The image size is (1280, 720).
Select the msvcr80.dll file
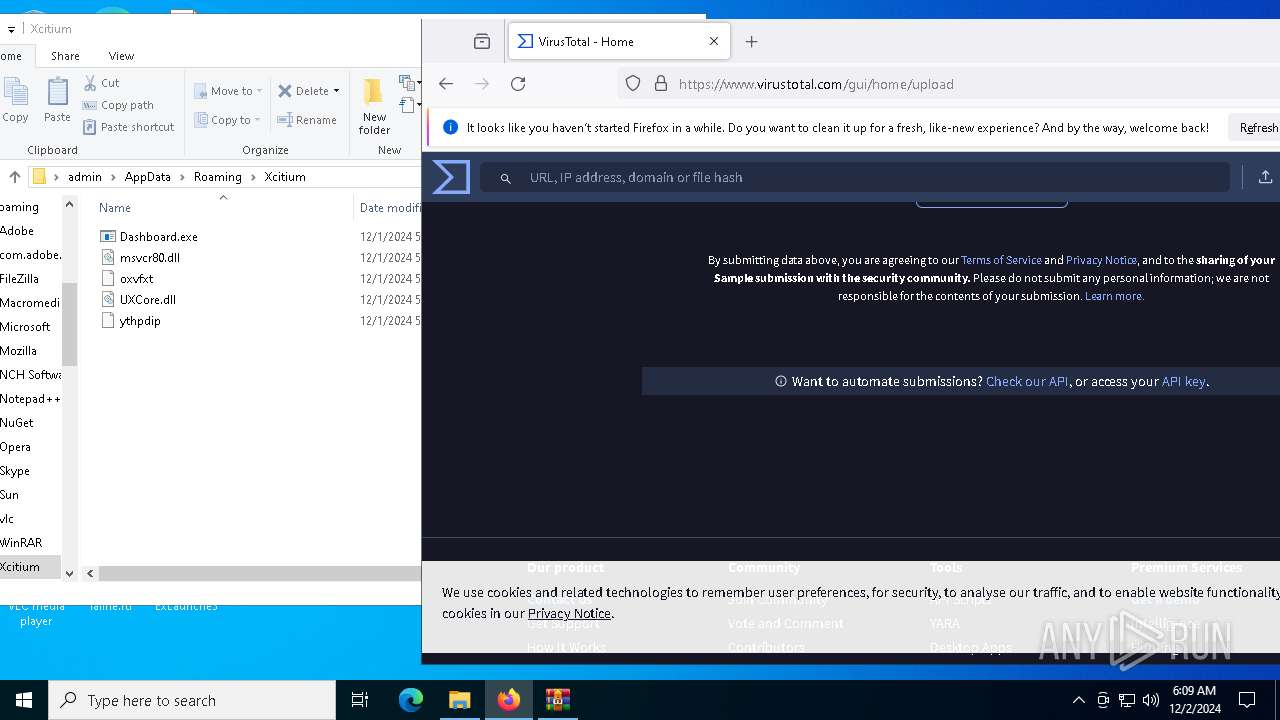(x=140, y=258)
